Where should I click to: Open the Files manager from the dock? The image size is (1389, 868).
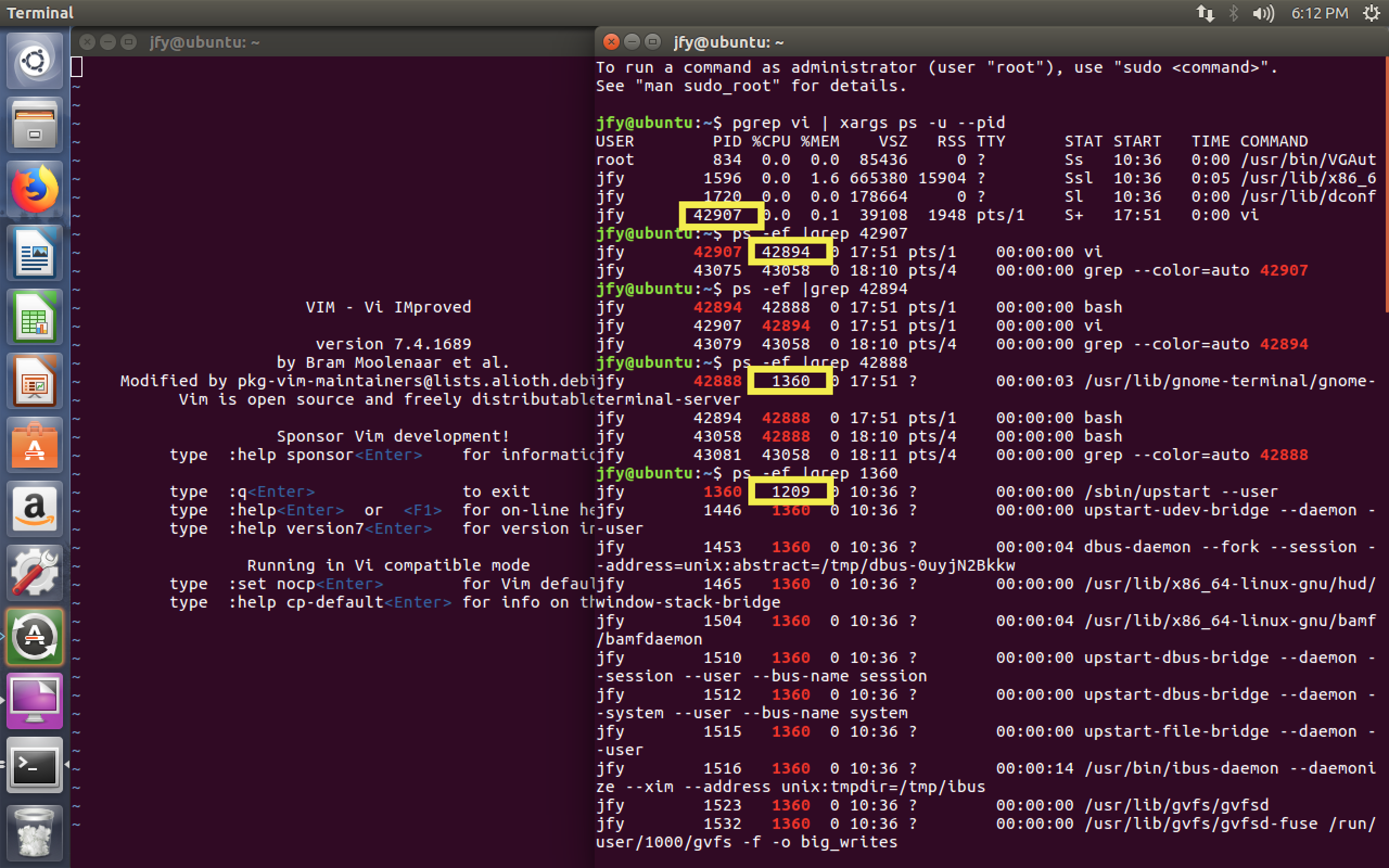(x=34, y=125)
